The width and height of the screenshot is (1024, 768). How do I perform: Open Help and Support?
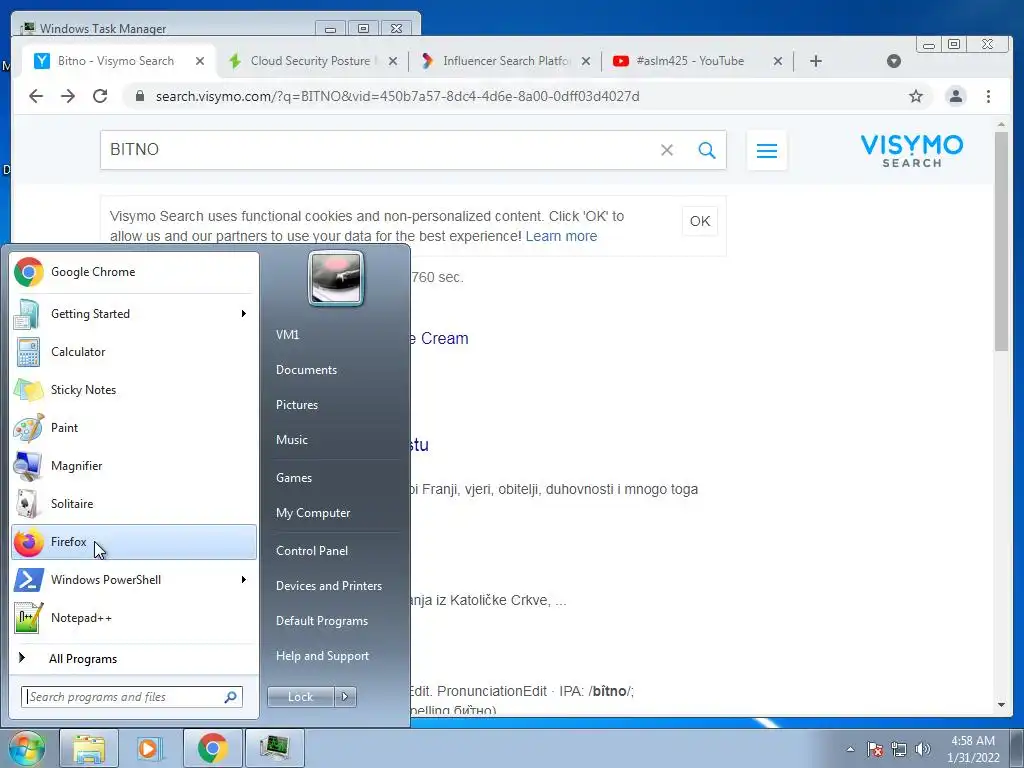click(x=323, y=656)
